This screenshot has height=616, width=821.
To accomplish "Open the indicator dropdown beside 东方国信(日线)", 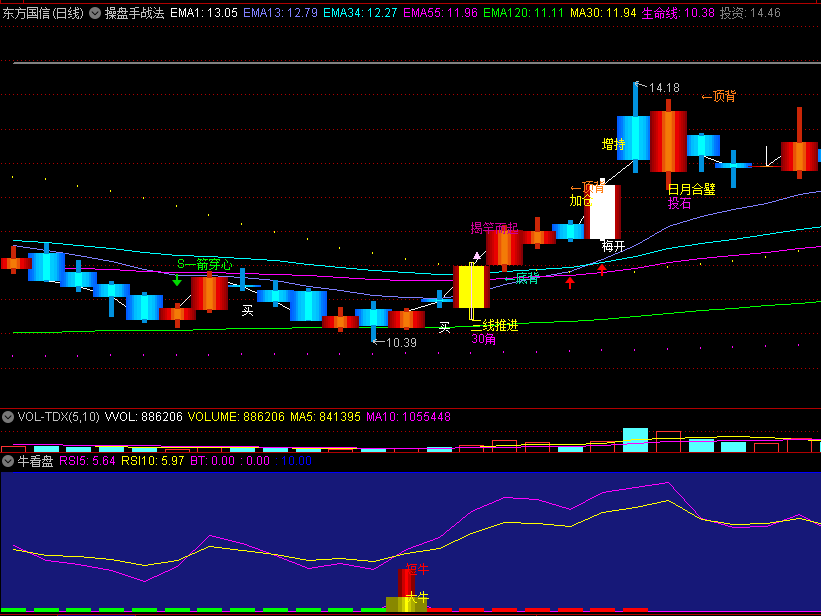I will click(x=95, y=13).
